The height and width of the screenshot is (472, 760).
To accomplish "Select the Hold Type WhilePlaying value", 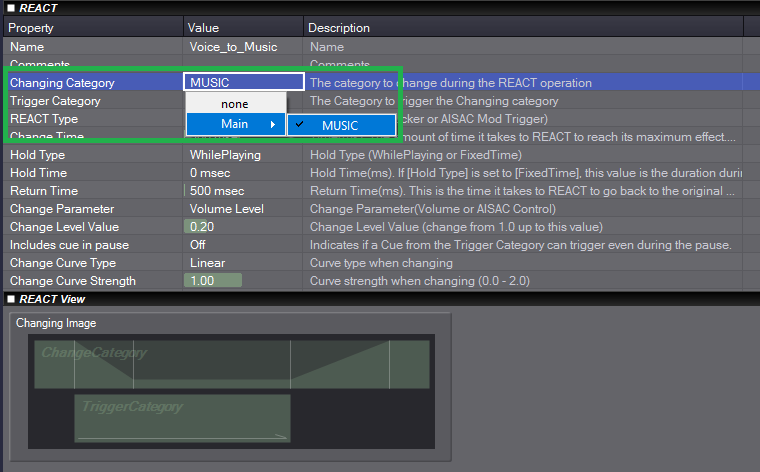I will pos(225,155).
